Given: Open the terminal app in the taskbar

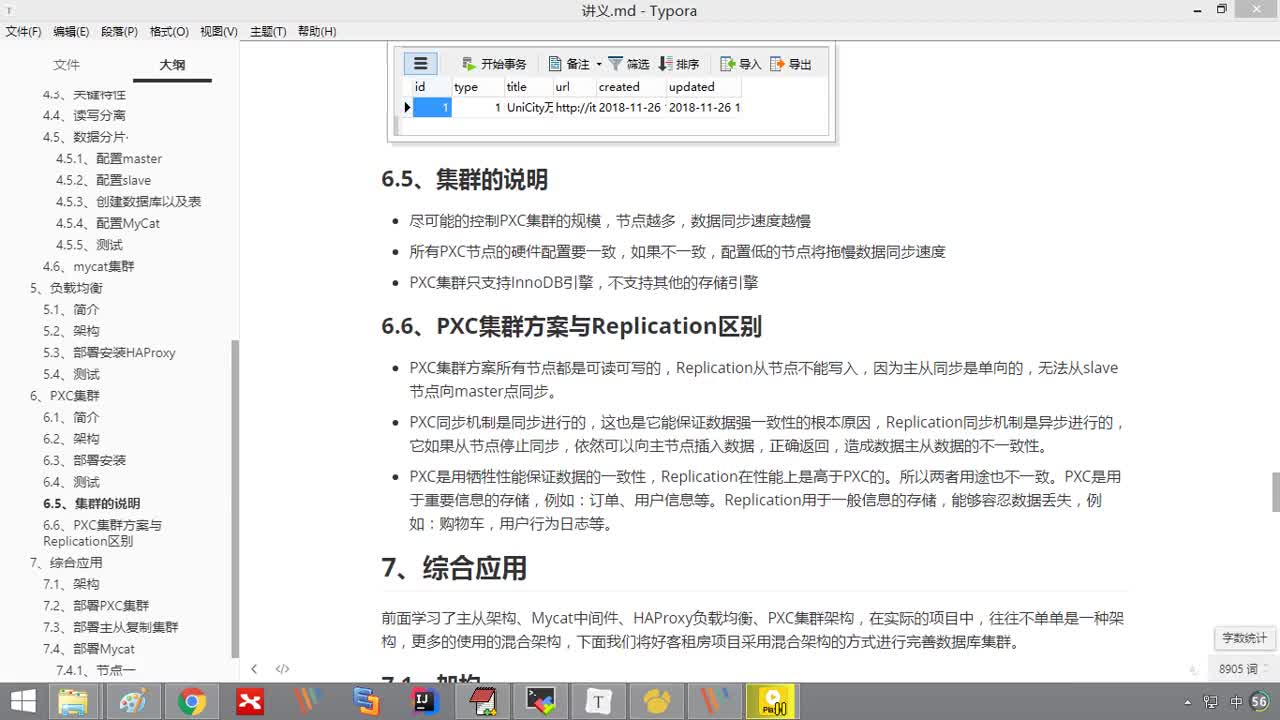Looking at the screenshot, I should (x=541, y=701).
